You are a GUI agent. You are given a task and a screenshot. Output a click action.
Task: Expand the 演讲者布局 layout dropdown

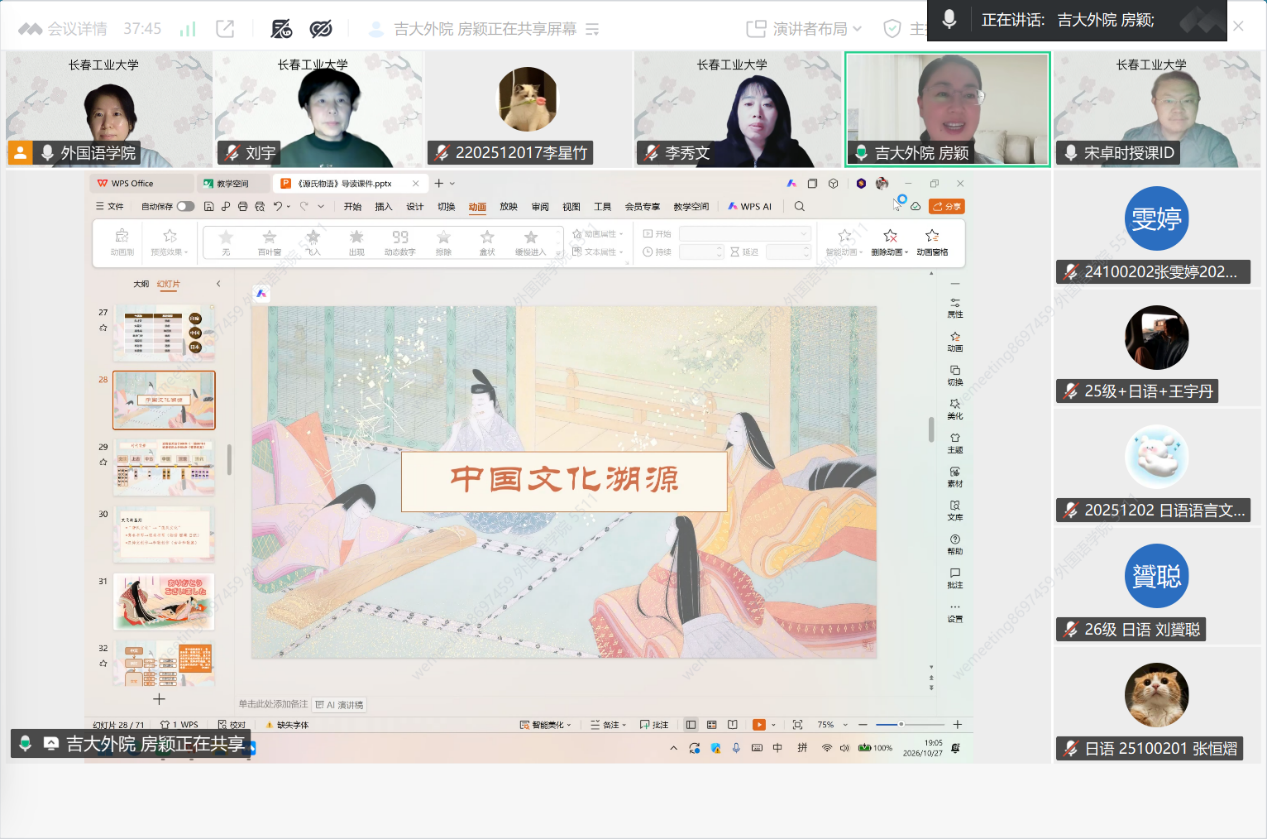click(805, 28)
